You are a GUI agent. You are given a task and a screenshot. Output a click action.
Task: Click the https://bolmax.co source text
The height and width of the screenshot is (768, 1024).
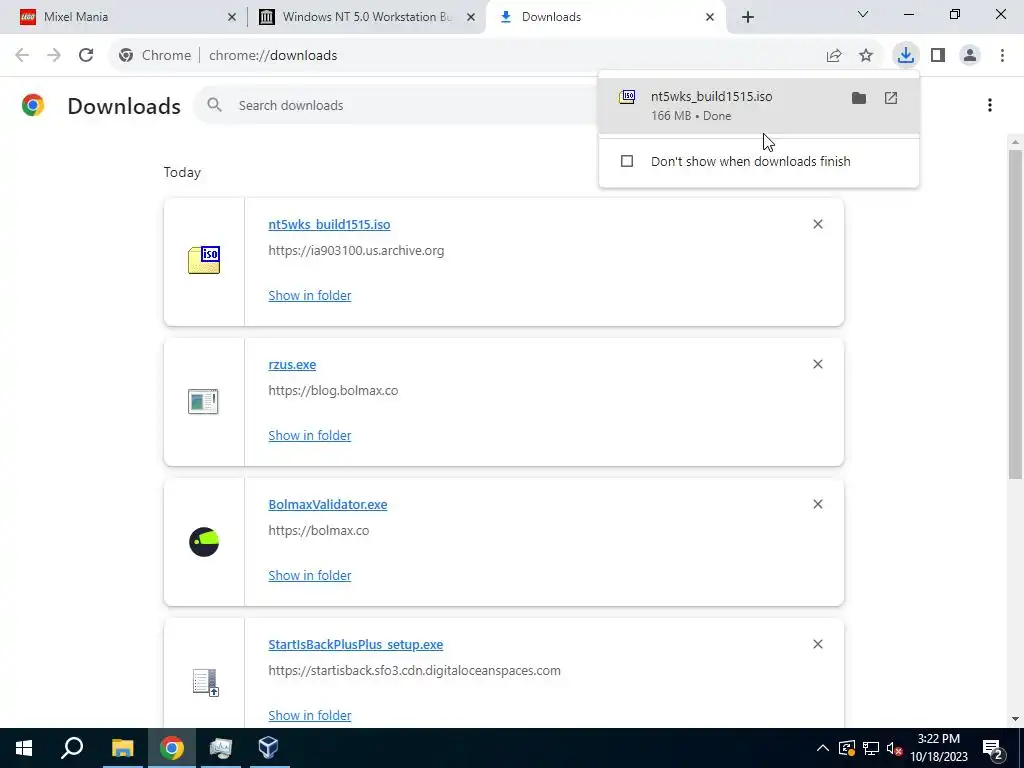point(319,530)
